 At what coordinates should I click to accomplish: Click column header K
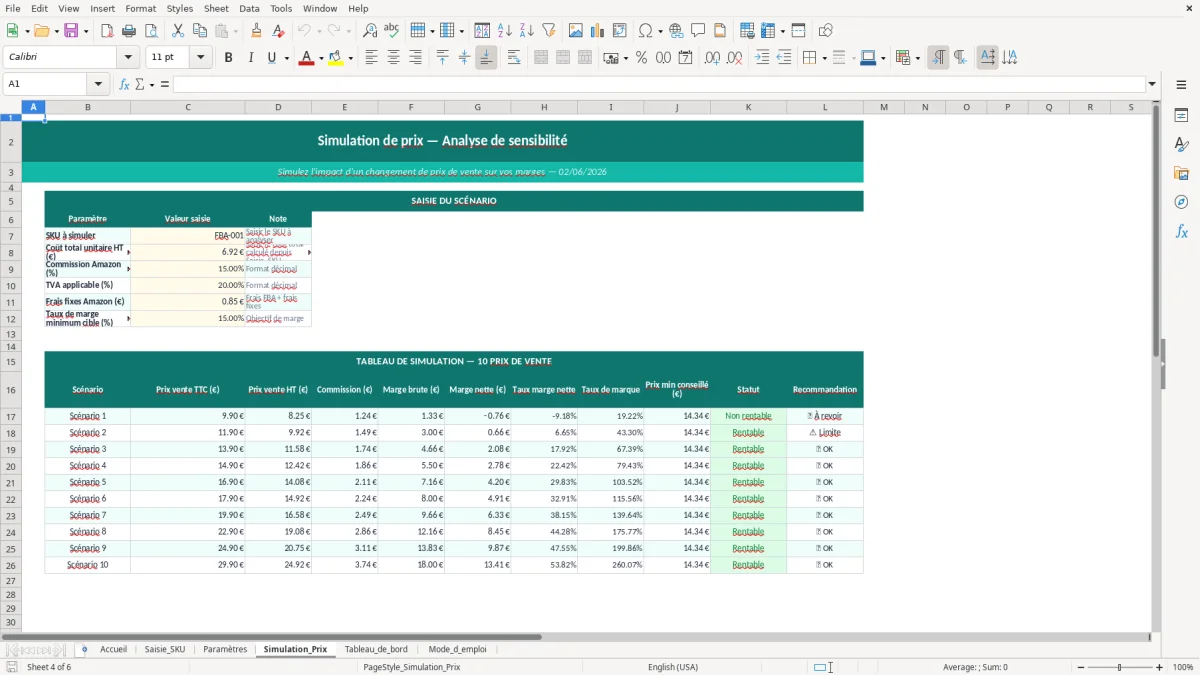tap(748, 107)
